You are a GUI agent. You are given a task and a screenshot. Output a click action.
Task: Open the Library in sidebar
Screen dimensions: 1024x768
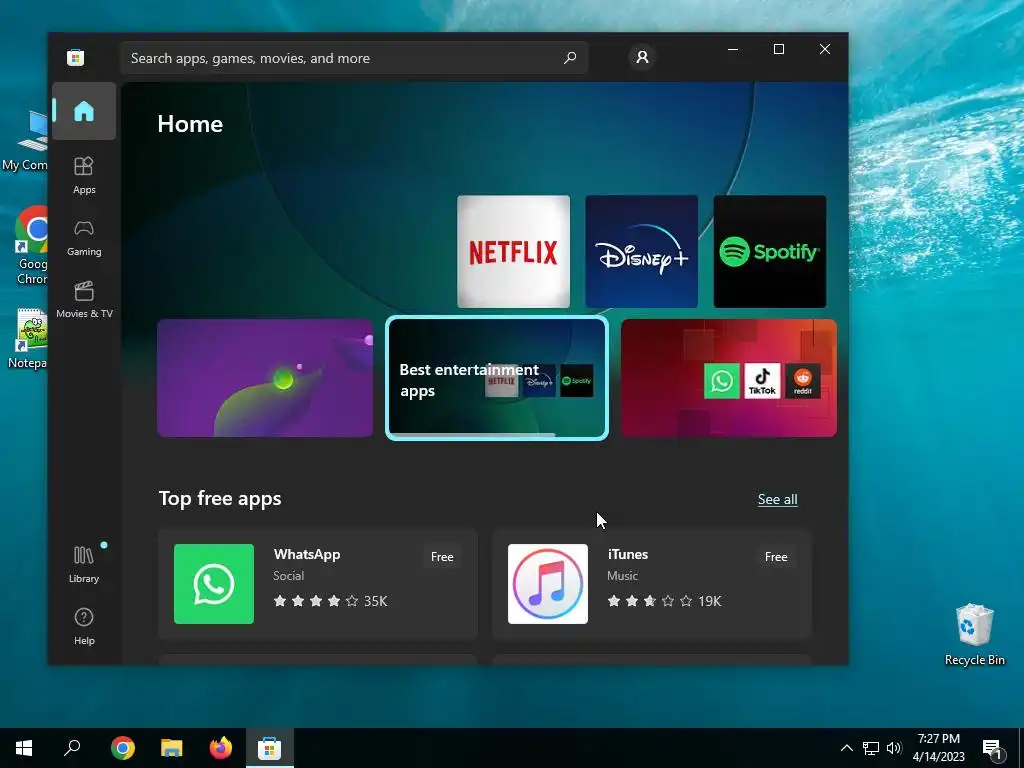(x=84, y=564)
